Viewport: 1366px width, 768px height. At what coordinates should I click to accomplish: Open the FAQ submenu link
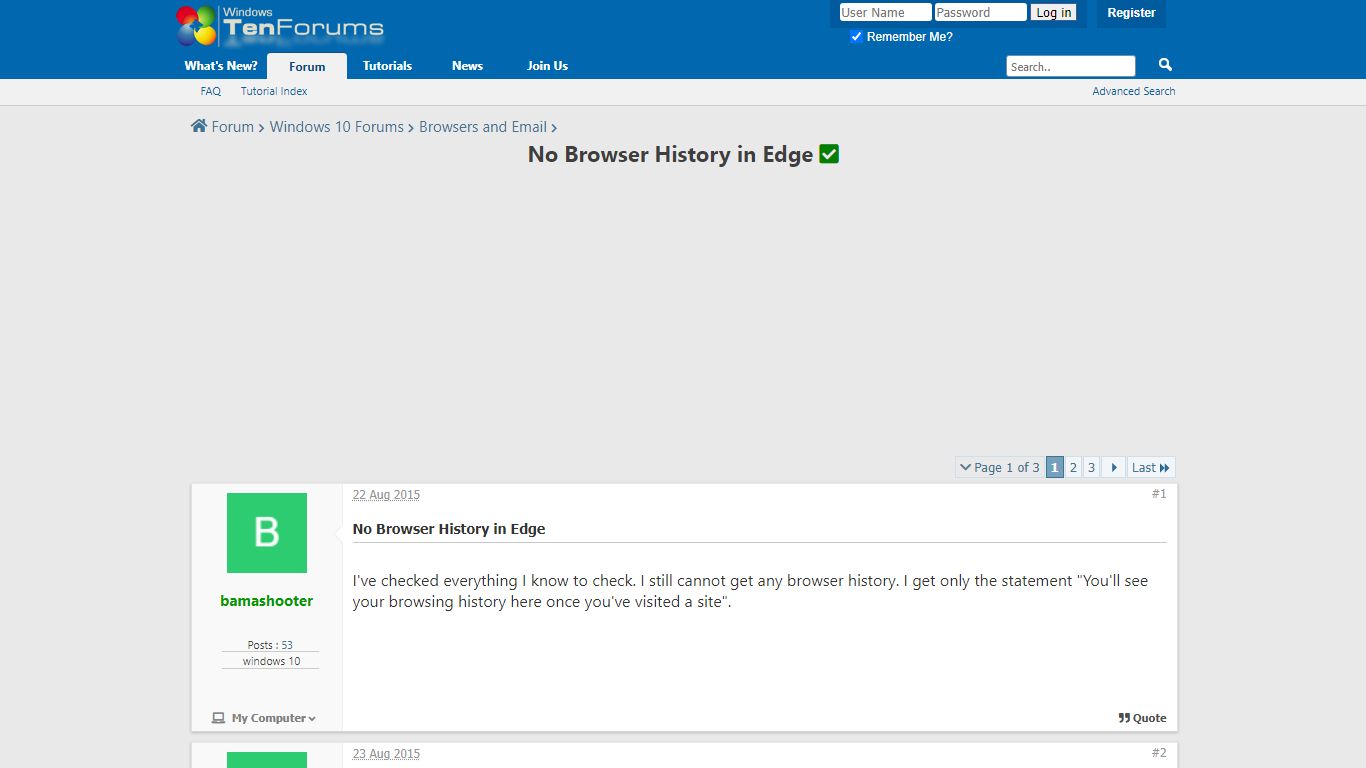pyautogui.click(x=210, y=91)
